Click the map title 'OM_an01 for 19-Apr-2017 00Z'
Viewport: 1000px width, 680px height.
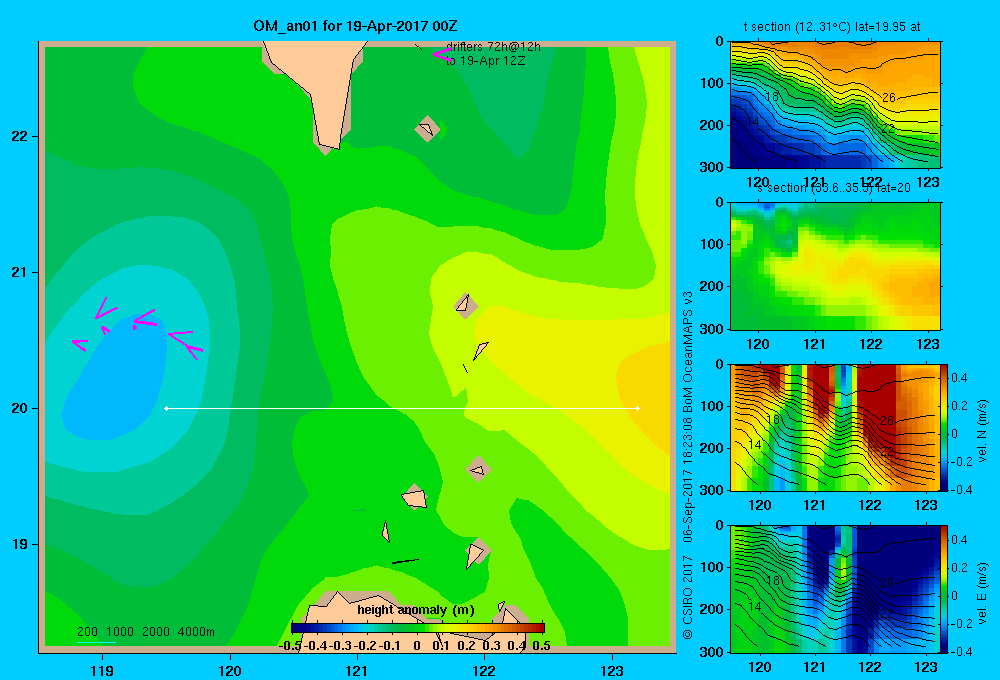click(x=355, y=26)
